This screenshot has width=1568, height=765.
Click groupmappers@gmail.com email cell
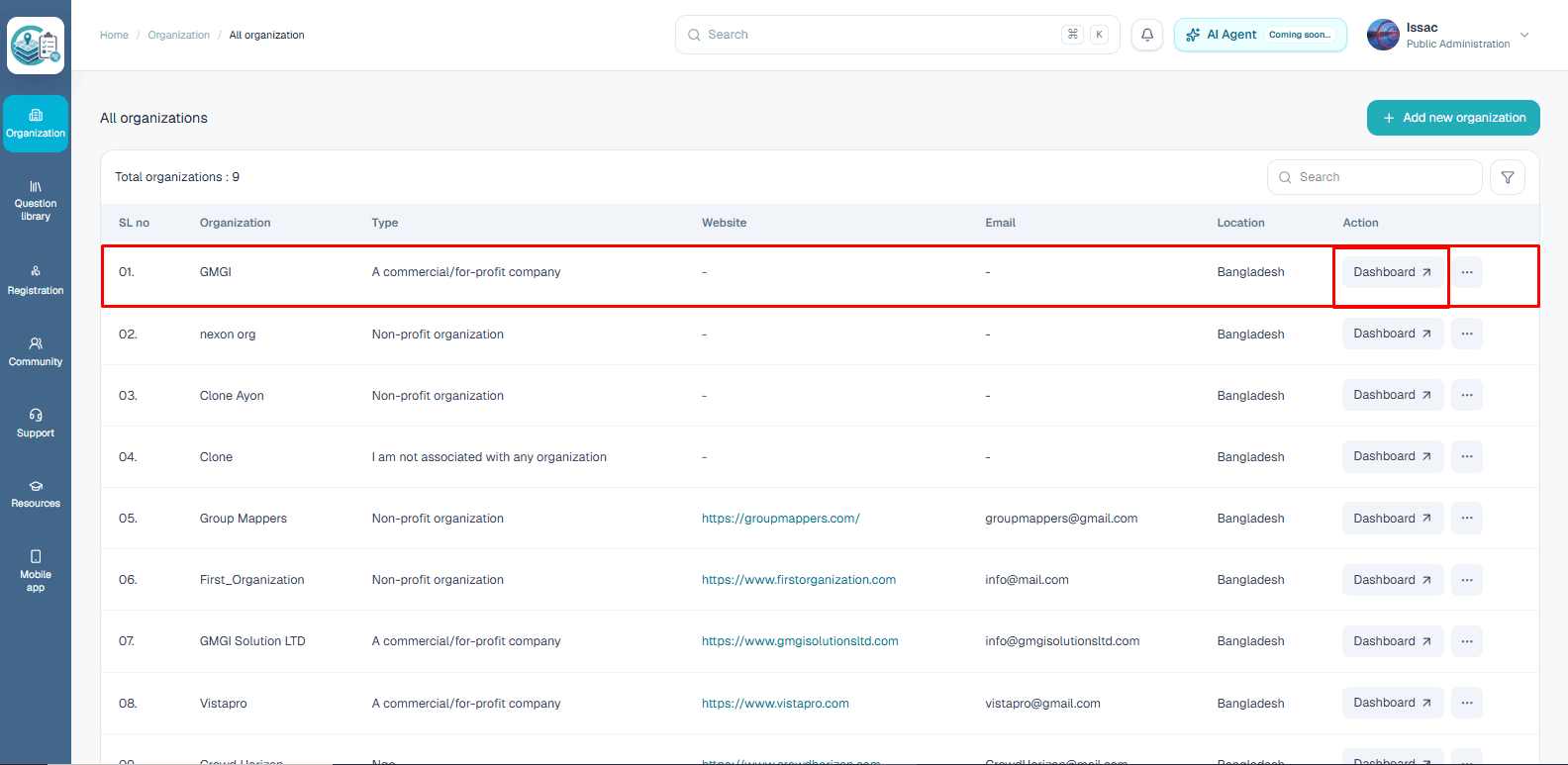pyautogui.click(x=1061, y=519)
